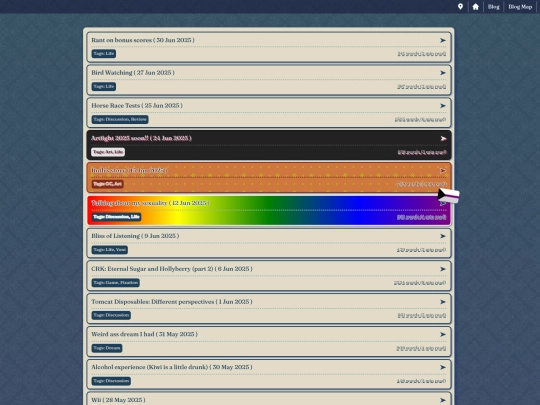Viewport: 540px width, 405px height.
Task: Expand the Artfight 2025 soon!! post arrow
Action: point(443,138)
